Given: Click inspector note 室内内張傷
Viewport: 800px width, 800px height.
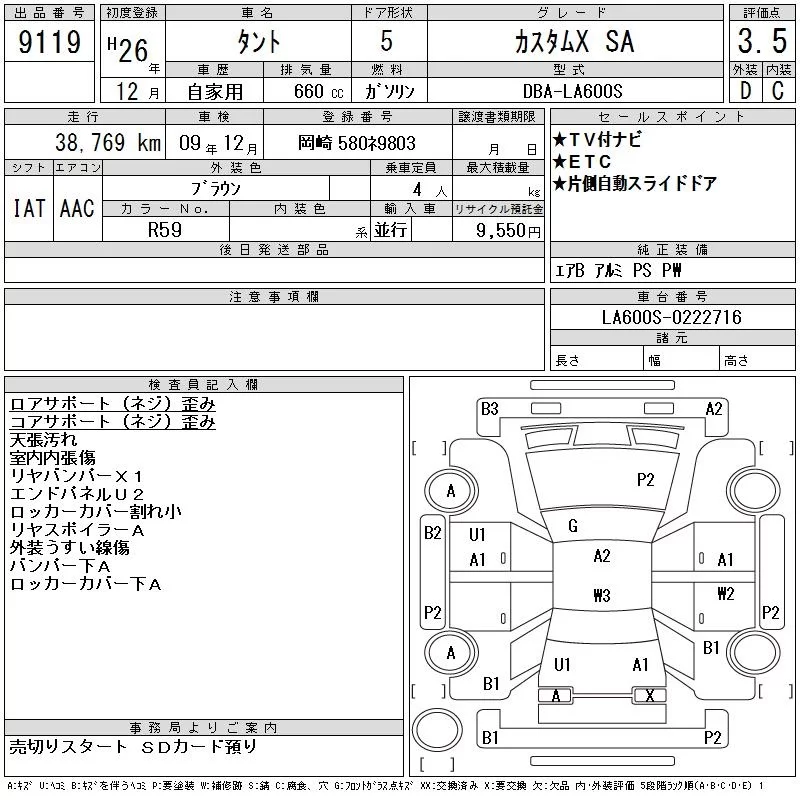Looking at the screenshot, I should pyautogui.click(x=53, y=458).
